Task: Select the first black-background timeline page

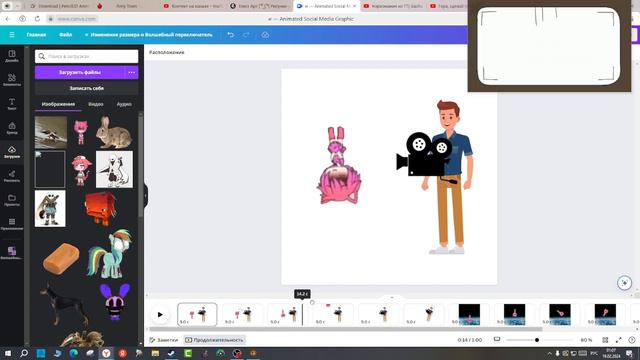Action: 469,314
